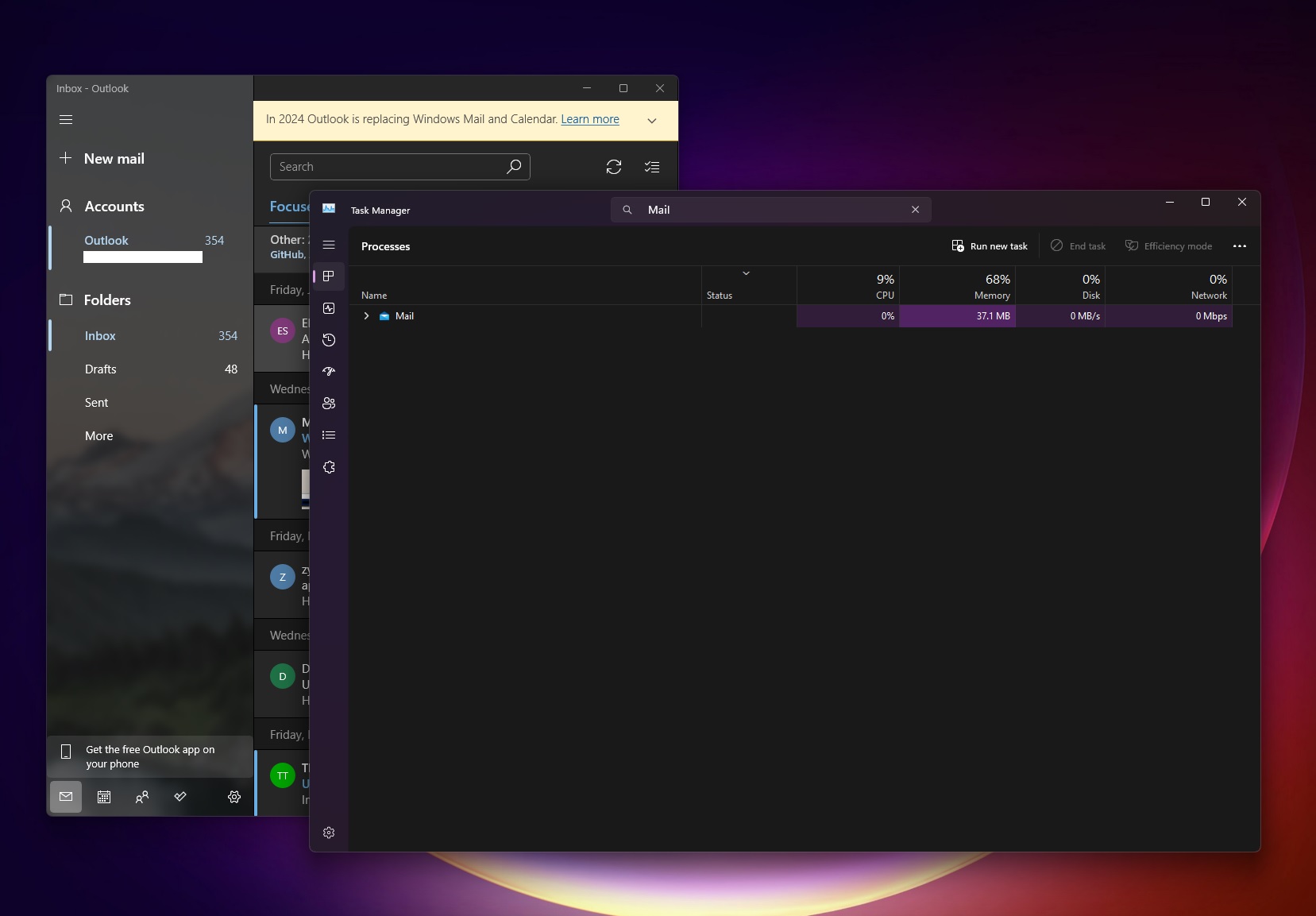Open the Accounts section in Mail
The height and width of the screenshot is (916, 1316).
pyautogui.click(x=114, y=207)
